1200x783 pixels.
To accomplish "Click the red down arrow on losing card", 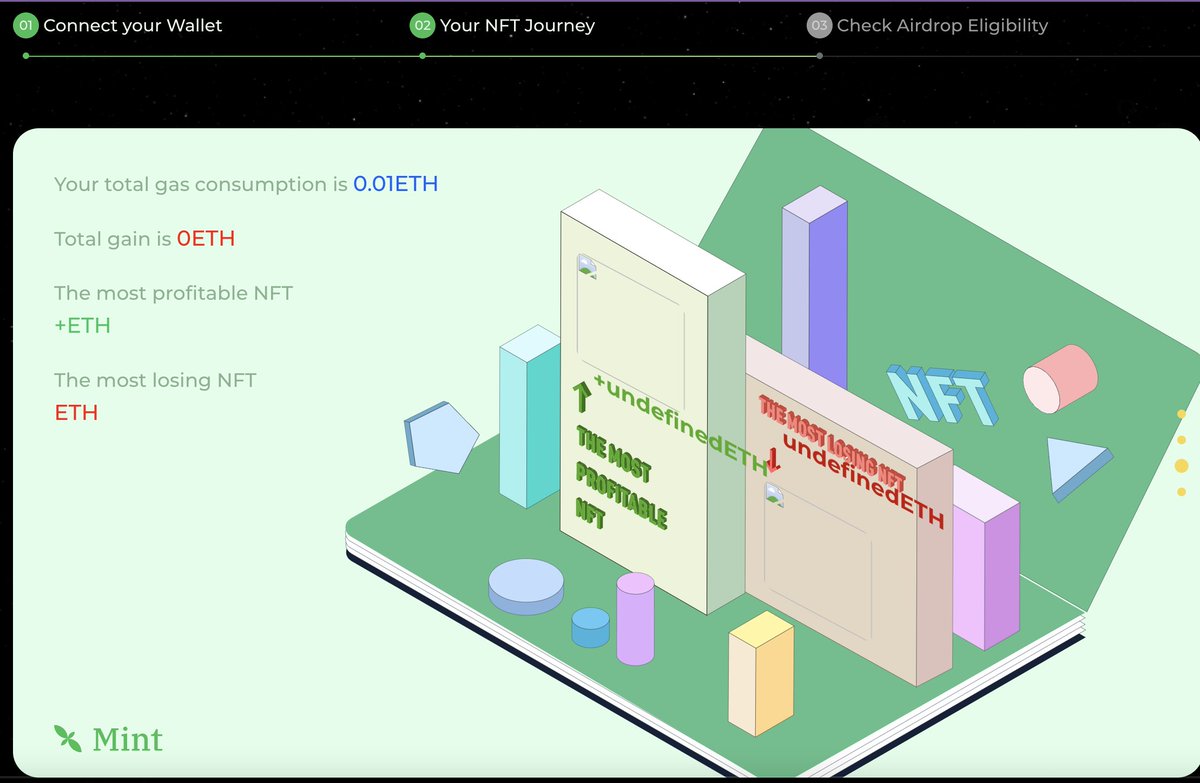I will [773, 461].
